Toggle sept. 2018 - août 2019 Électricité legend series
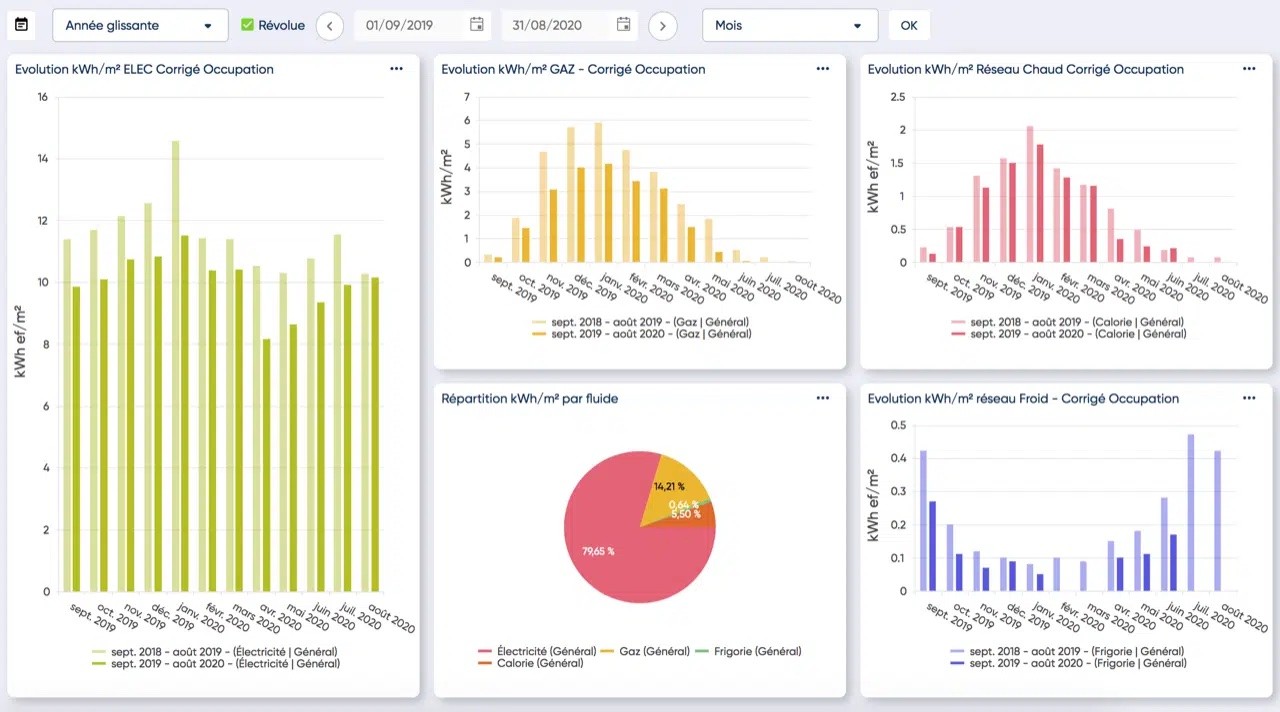This screenshot has width=1280, height=712. pyautogui.click(x=224, y=651)
